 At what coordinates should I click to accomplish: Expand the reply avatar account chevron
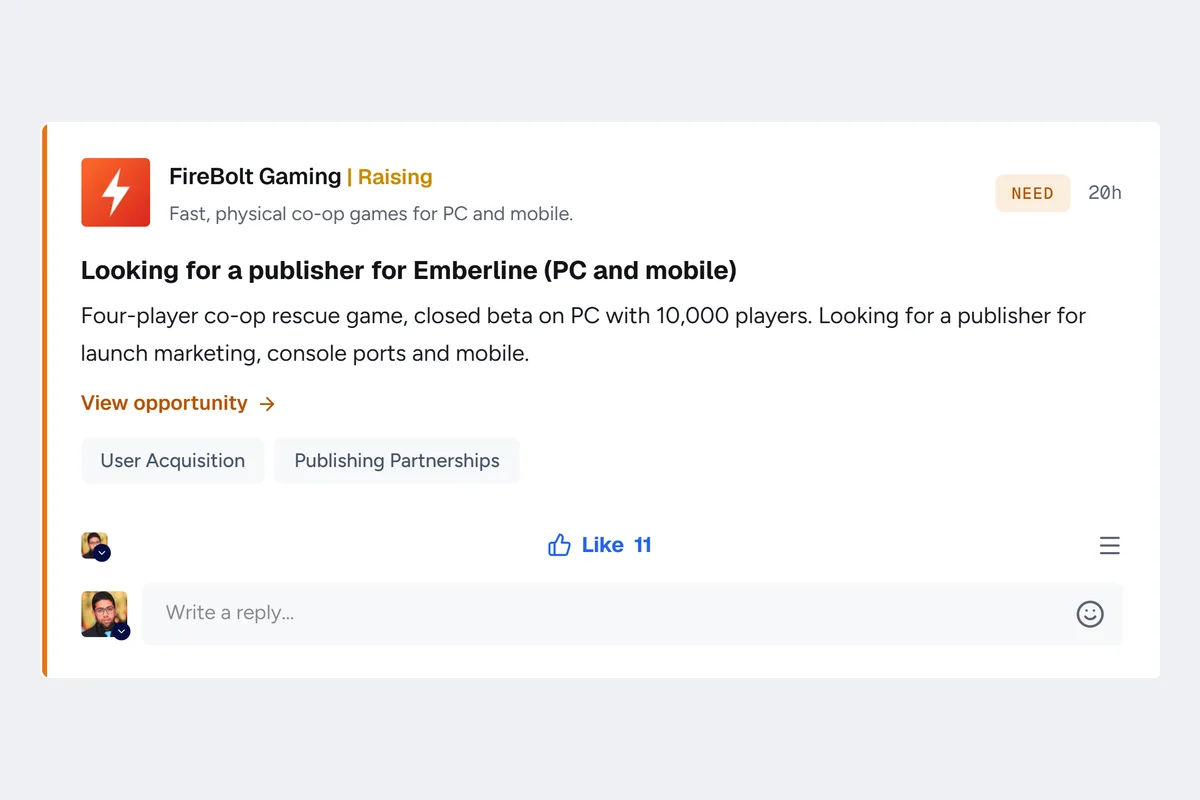122,631
